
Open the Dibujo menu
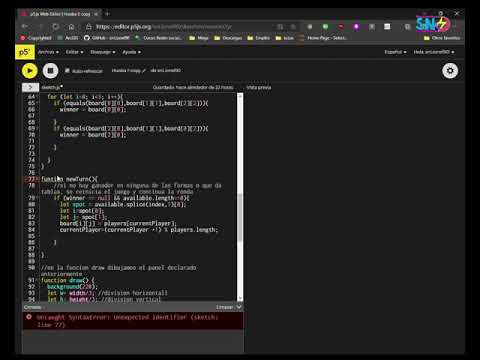[103, 52]
